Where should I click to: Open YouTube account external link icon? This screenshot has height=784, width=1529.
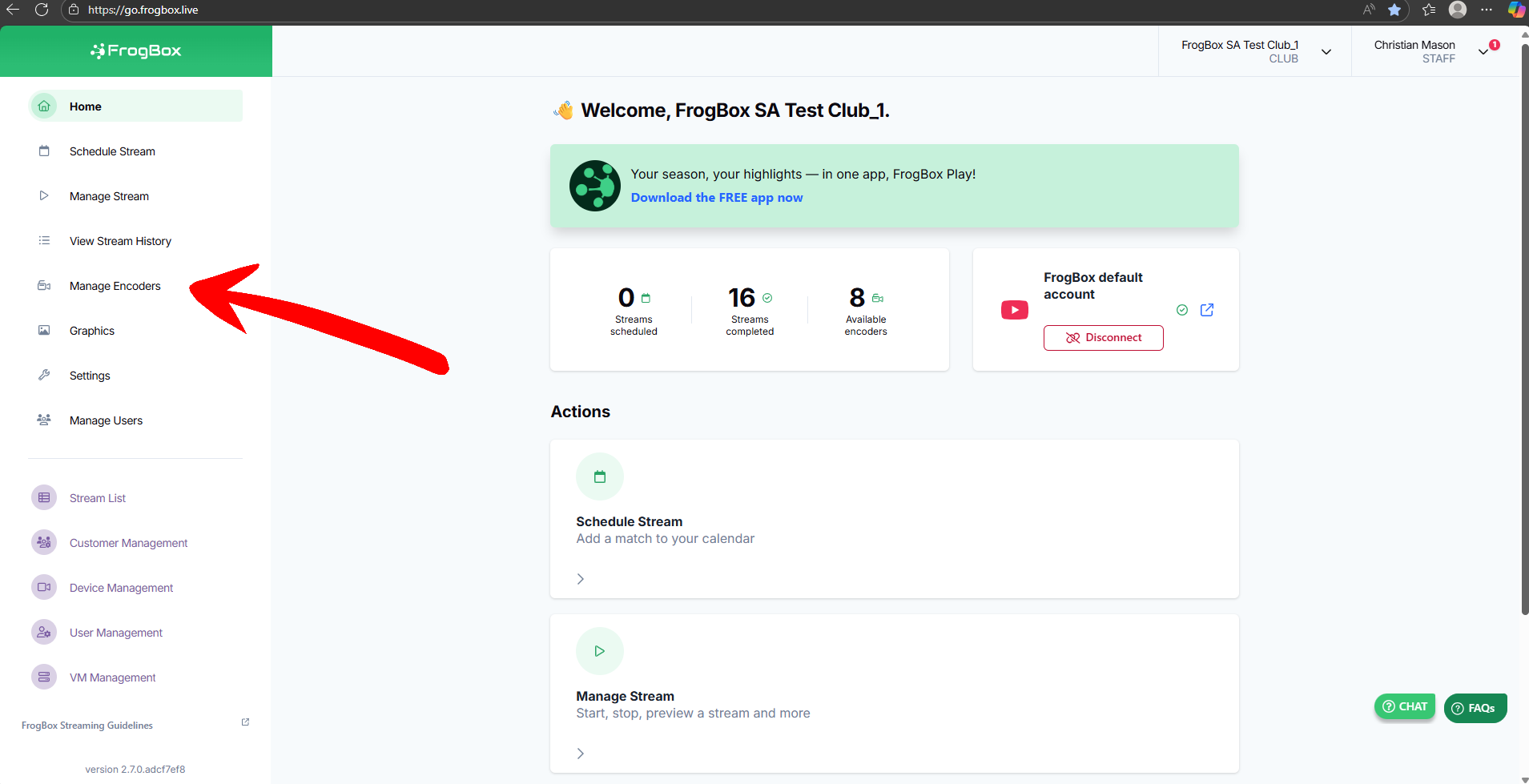tap(1207, 310)
